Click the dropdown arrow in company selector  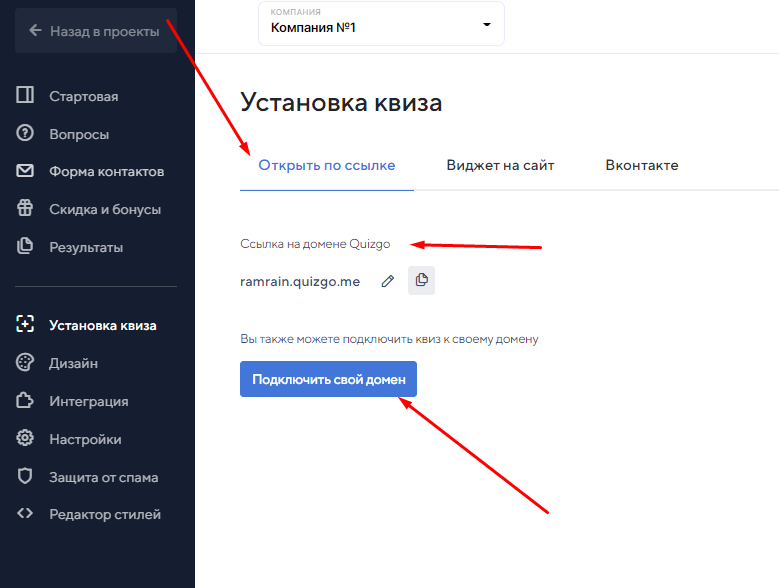(487, 25)
